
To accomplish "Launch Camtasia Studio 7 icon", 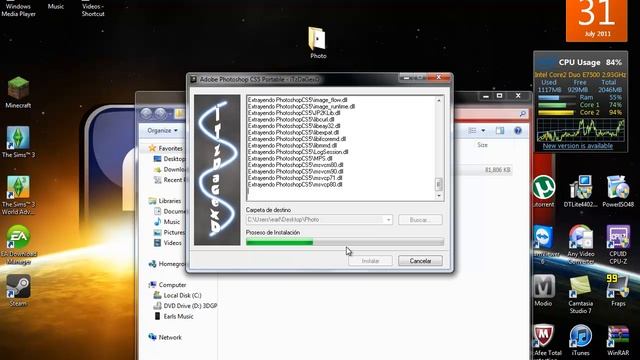I will point(580,294).
